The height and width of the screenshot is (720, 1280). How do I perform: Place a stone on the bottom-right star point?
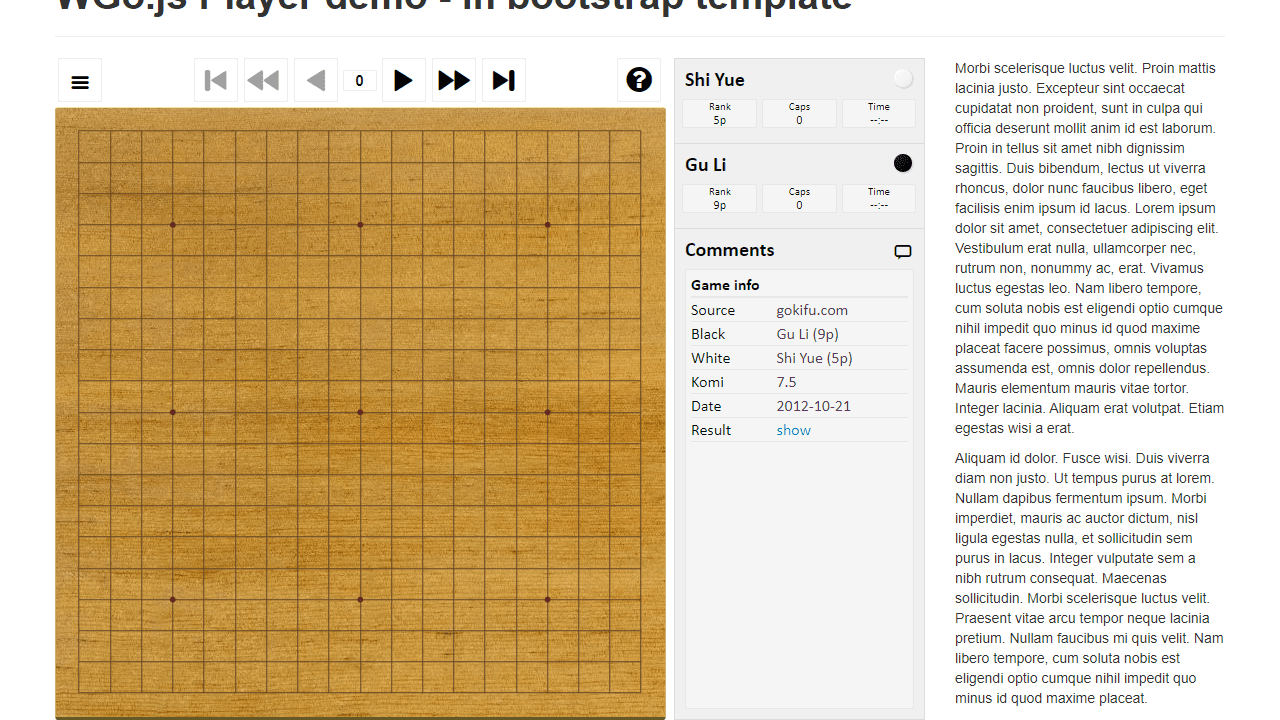(547, 599)
